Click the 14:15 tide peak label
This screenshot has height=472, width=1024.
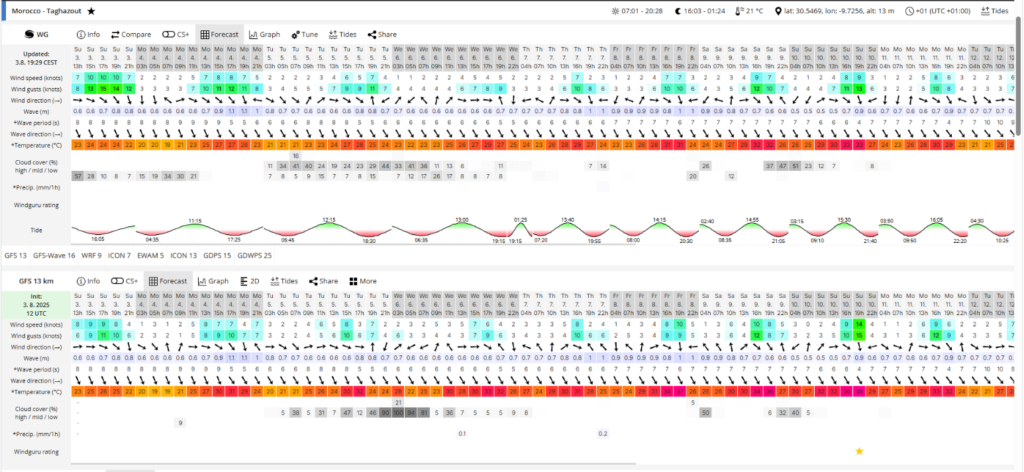(x=660, y=220)
